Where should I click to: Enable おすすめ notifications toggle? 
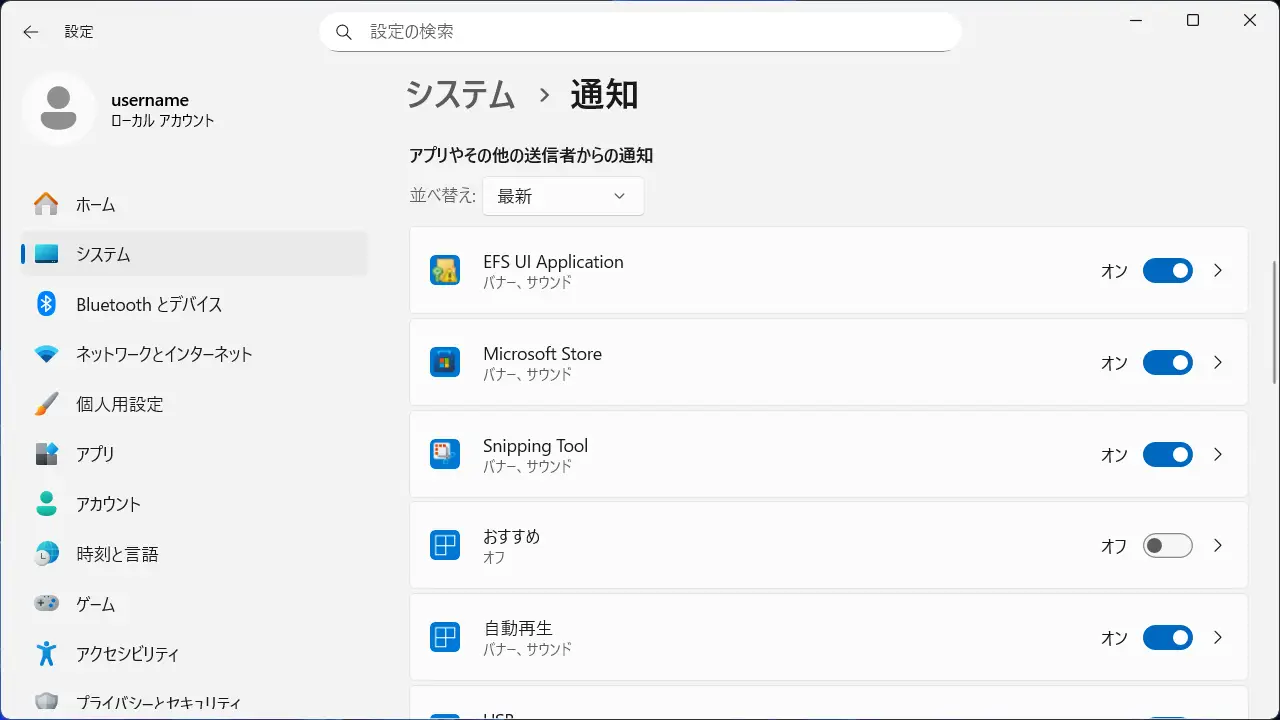pos(1167,546)
